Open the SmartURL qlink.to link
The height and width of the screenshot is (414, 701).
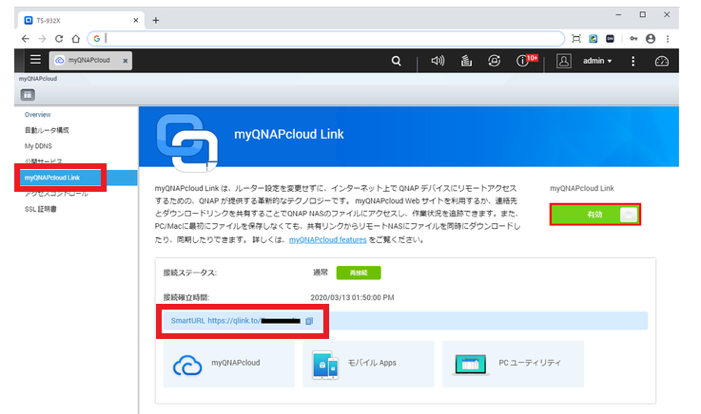pos(254,321)
